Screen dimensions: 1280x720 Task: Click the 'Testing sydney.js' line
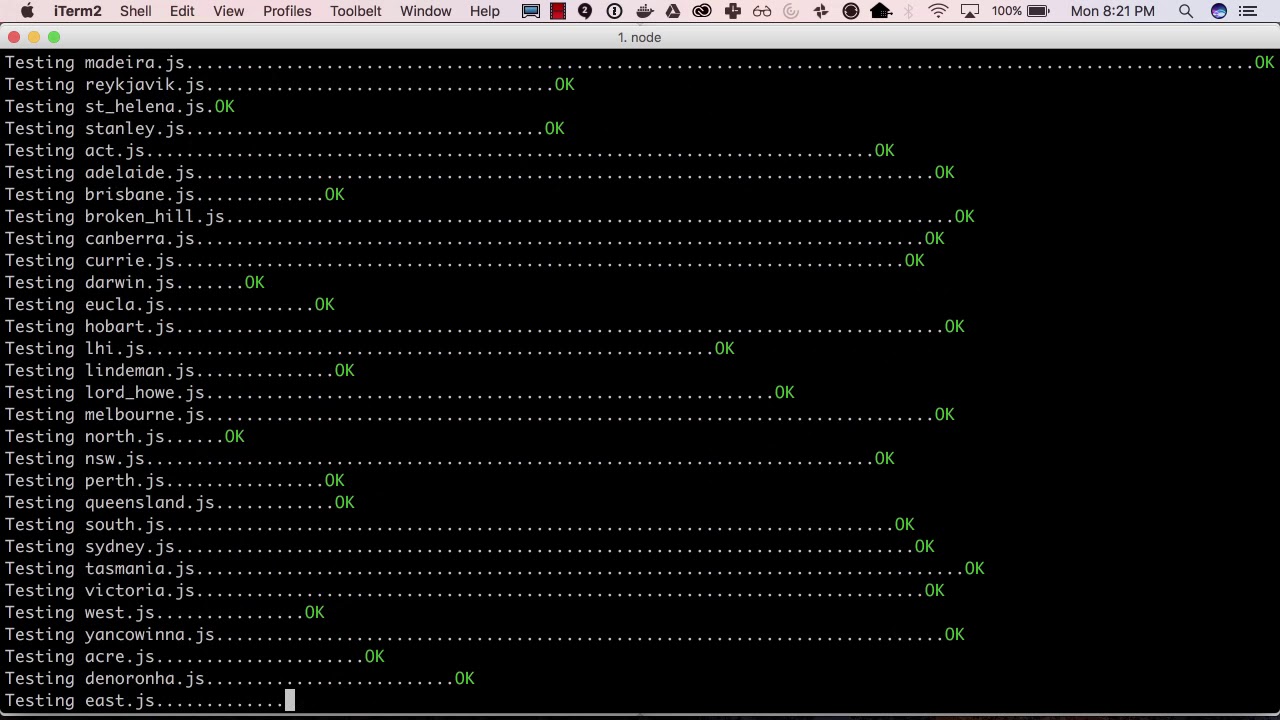coord(469,546)
